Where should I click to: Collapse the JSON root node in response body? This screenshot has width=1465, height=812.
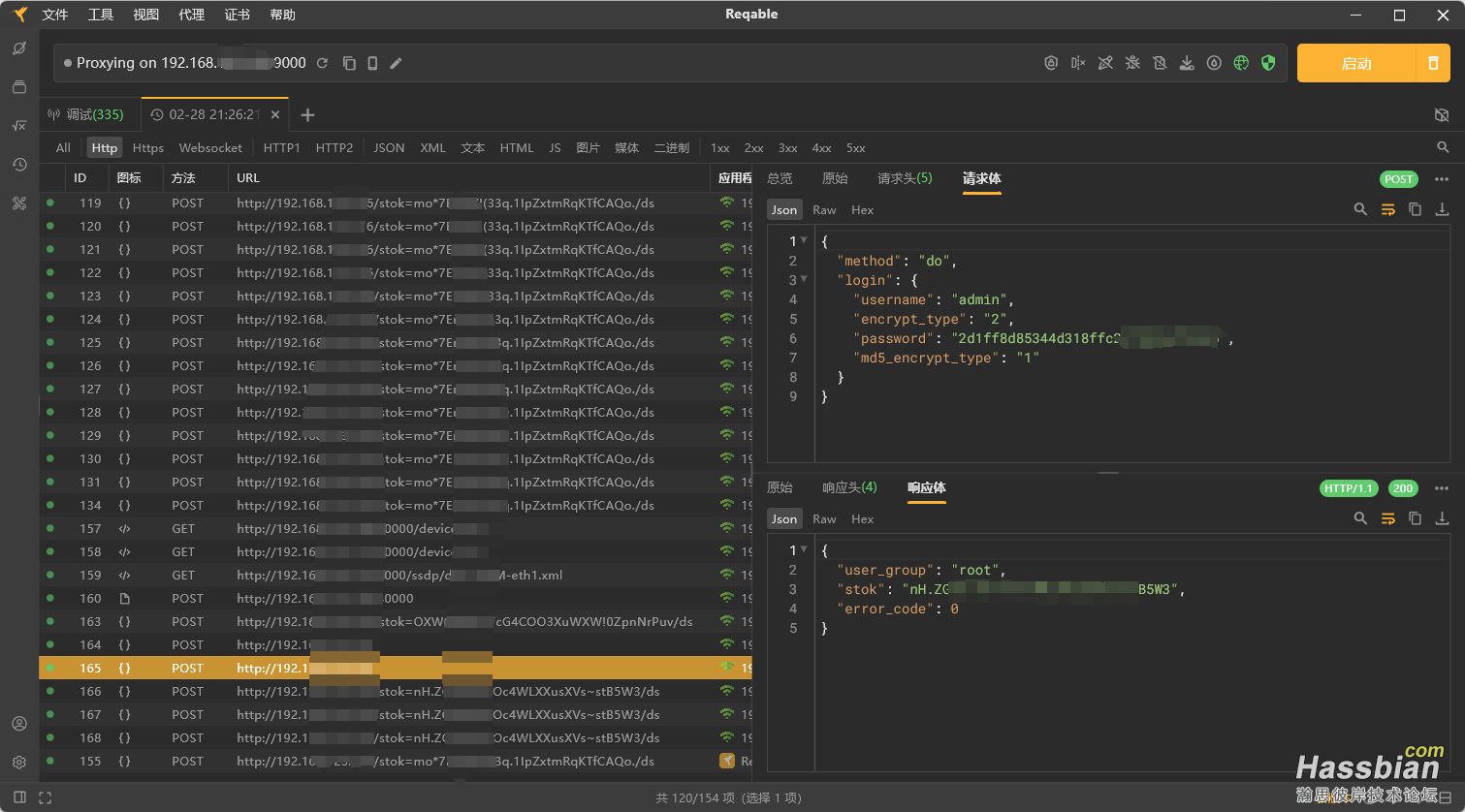(804, 549)
